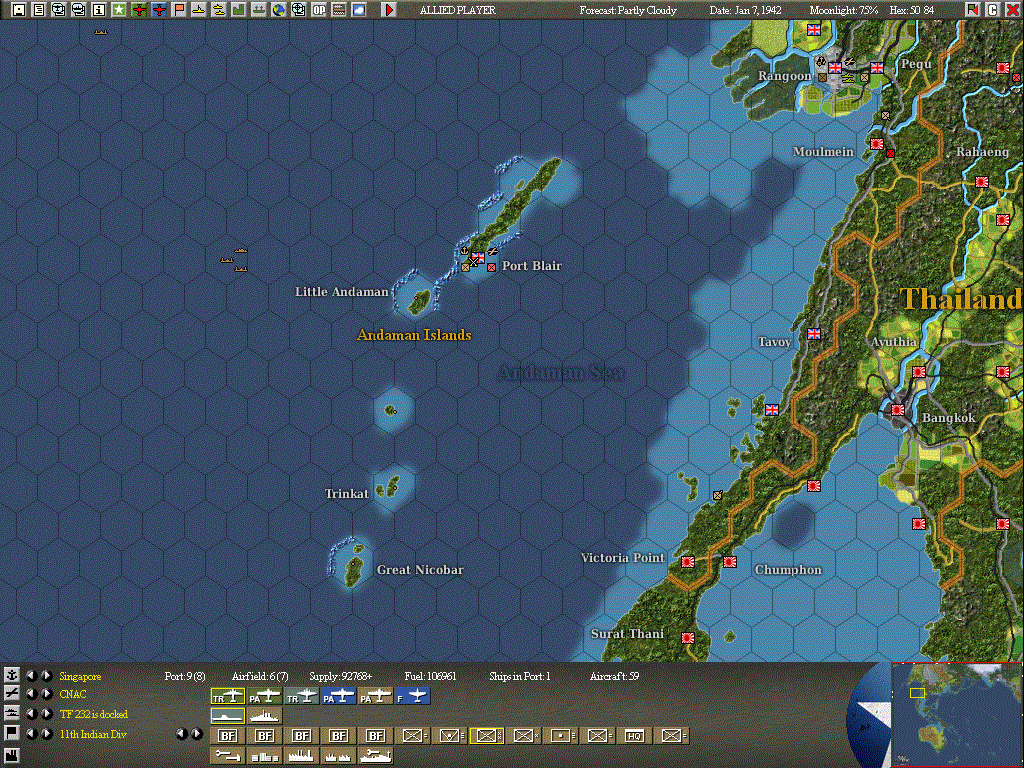Click the shipyard wrench-and-ship industry icon
1024x768 pixels.
(x=376, y=756)
